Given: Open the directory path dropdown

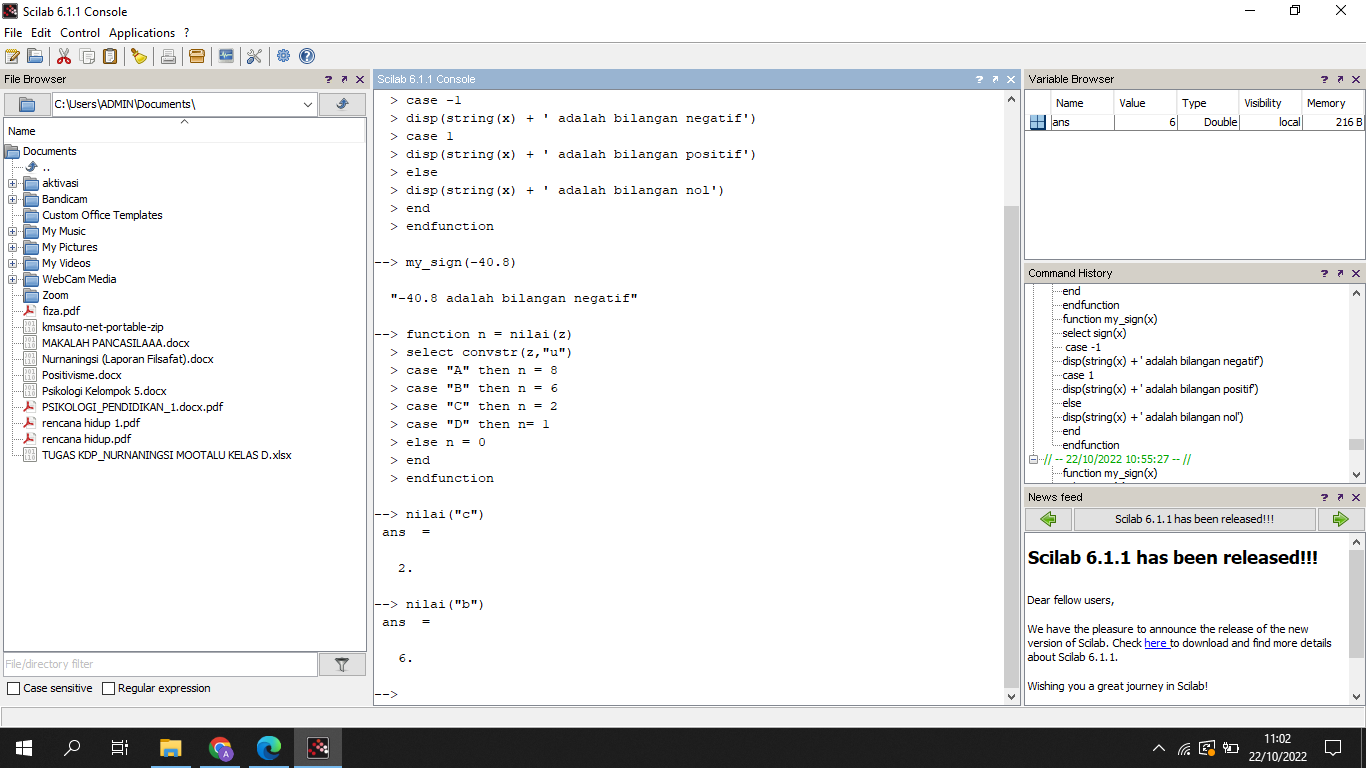Looking at the screenshot, I should (x=307, y=104).
